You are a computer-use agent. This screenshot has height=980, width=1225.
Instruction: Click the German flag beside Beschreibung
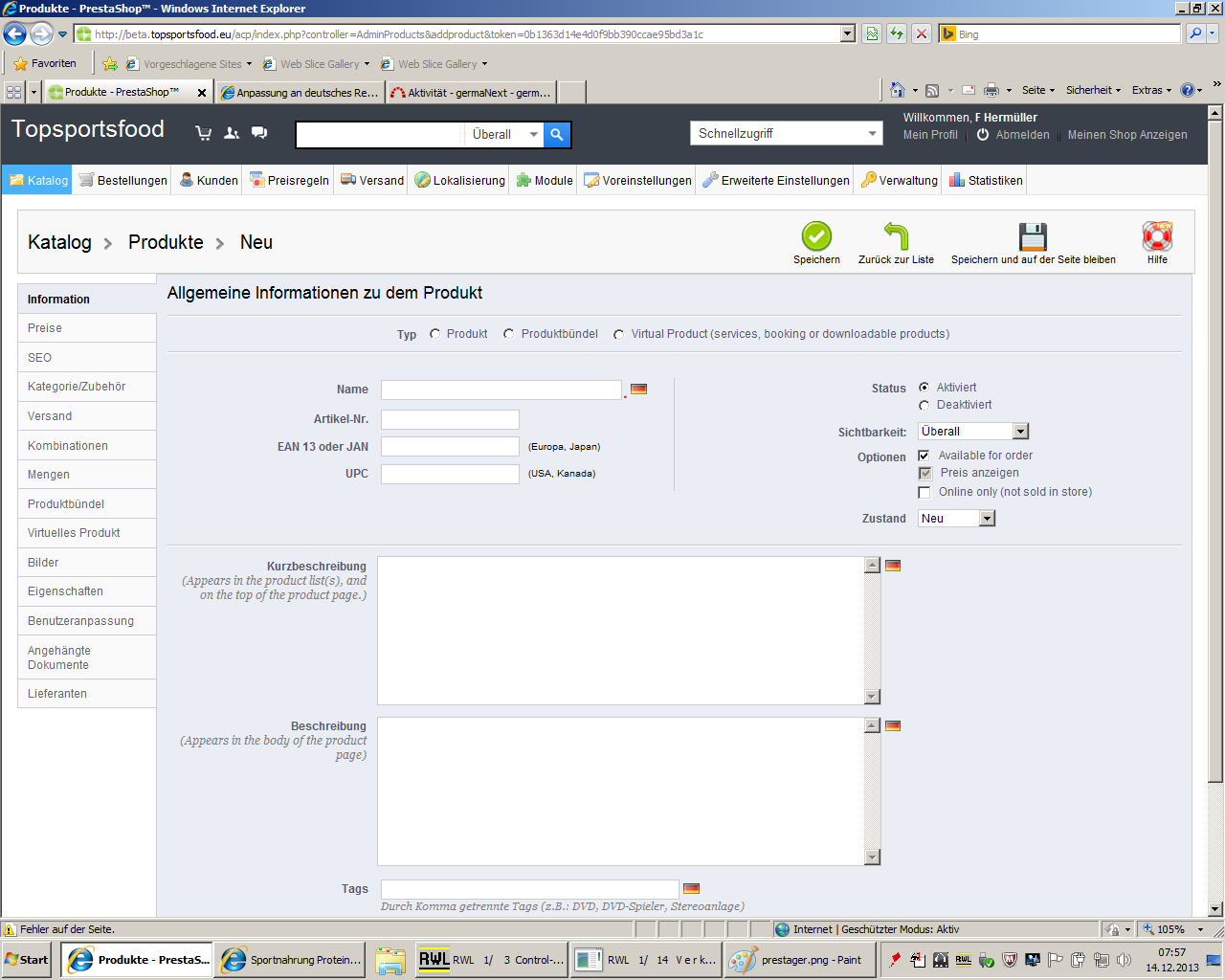893,725
